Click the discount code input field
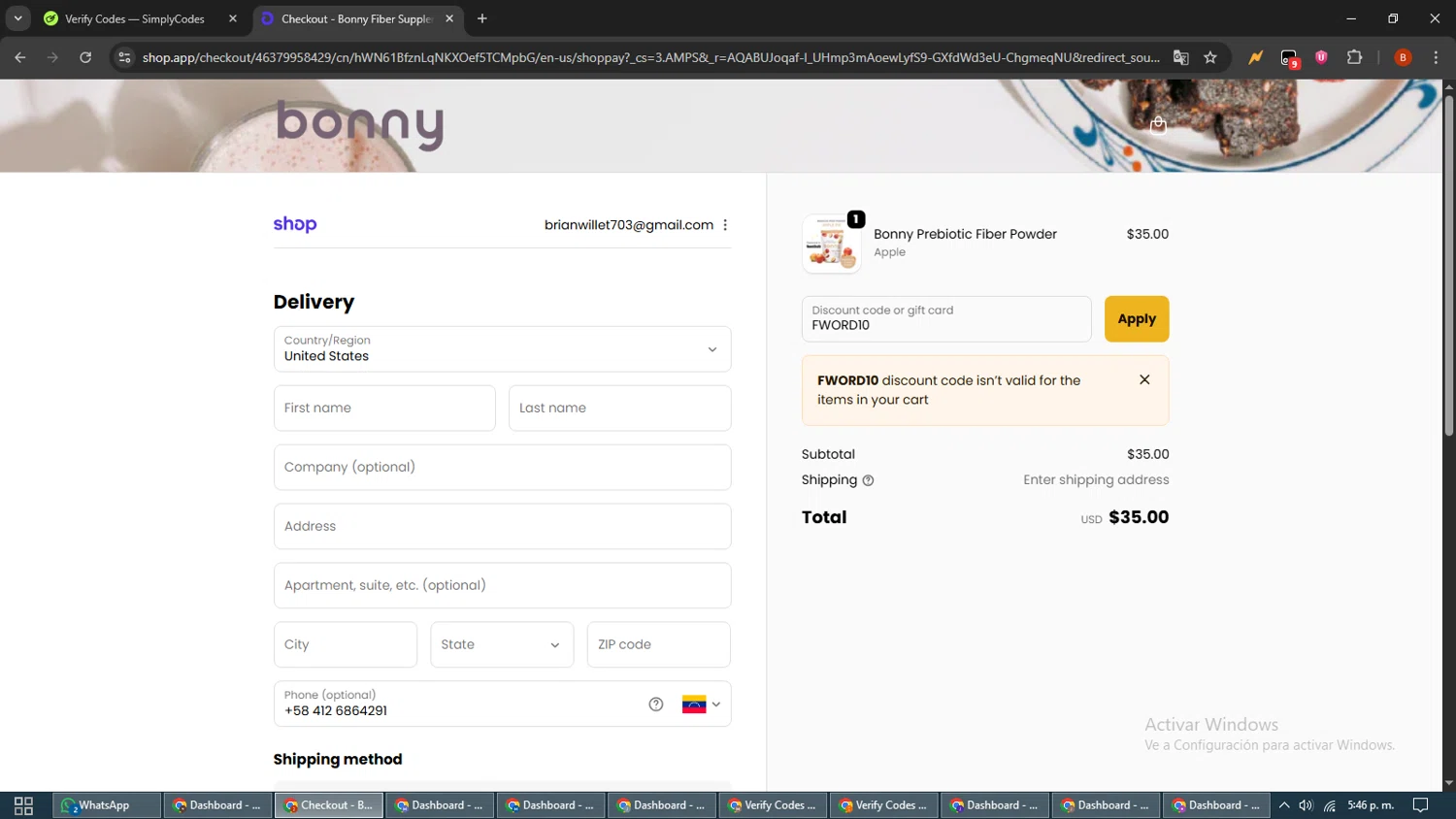 tap(946, 319)
